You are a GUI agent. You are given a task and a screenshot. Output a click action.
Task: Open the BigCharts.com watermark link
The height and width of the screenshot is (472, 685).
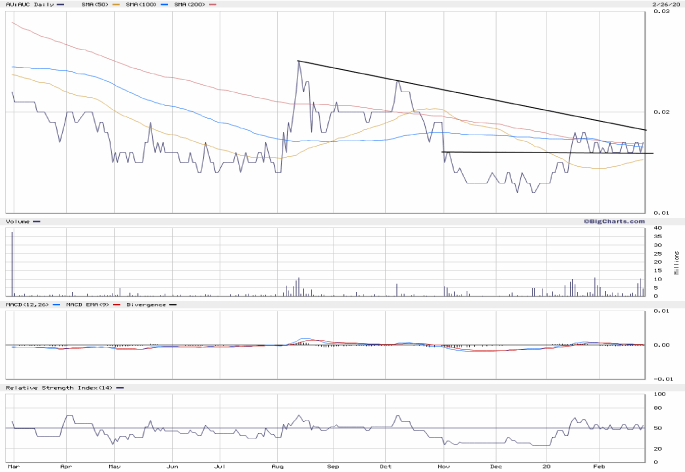(608, 220)
